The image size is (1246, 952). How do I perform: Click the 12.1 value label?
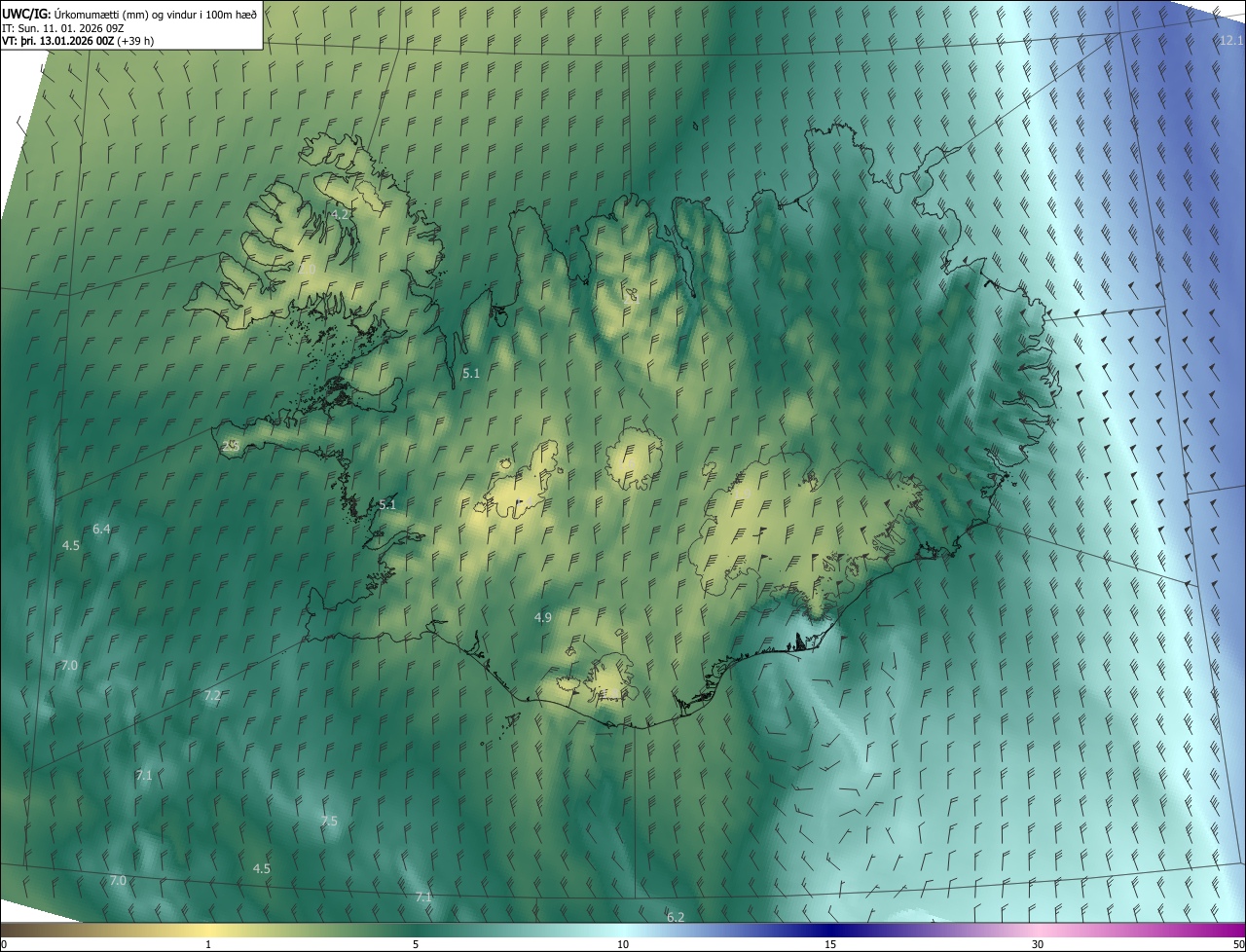1230,40
